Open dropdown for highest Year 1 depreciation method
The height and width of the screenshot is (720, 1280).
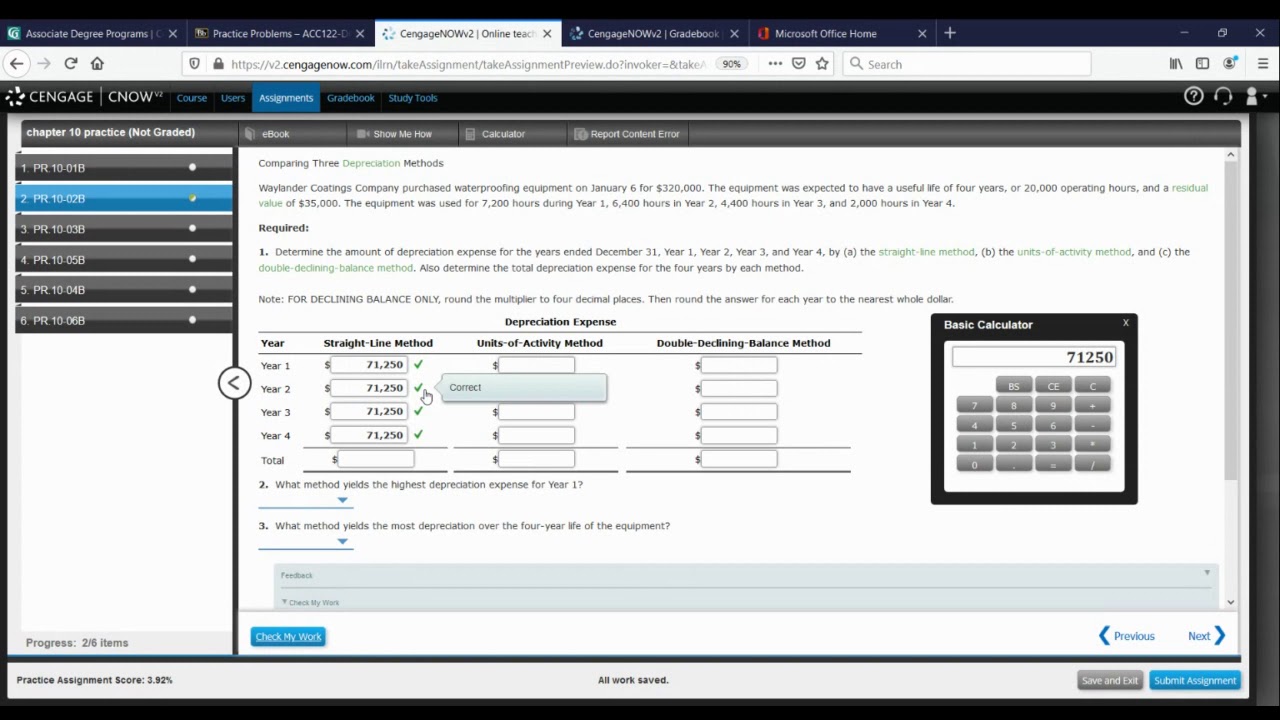pos(304,500)
